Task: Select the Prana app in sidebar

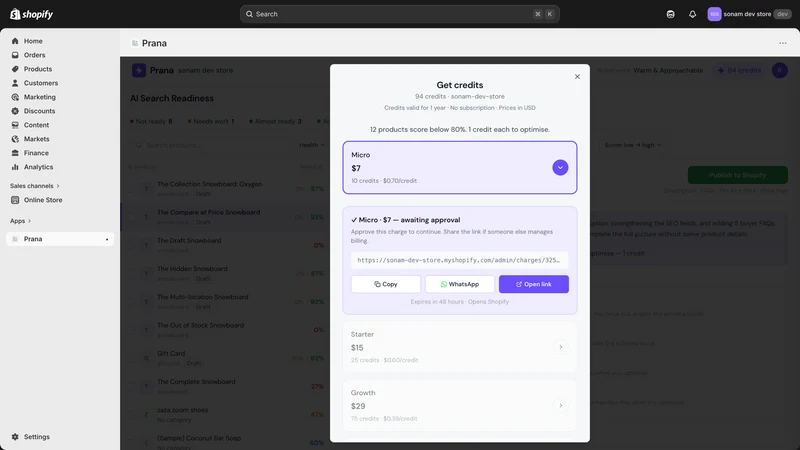Action: [x=60, y=239]
